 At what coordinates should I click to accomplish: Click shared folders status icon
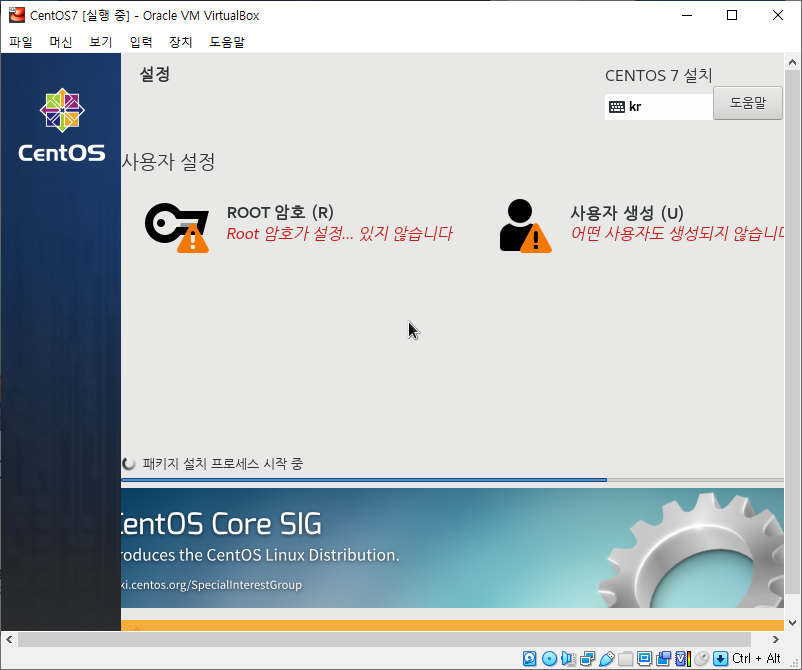coord(625,658)
